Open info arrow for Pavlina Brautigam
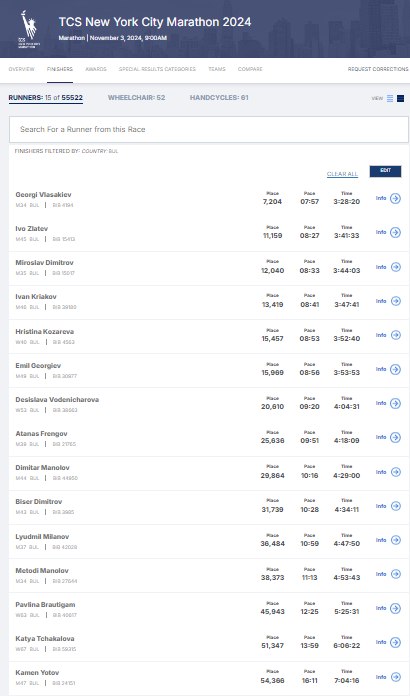Screen dimensions: 410x696 [x=395, y=609]
